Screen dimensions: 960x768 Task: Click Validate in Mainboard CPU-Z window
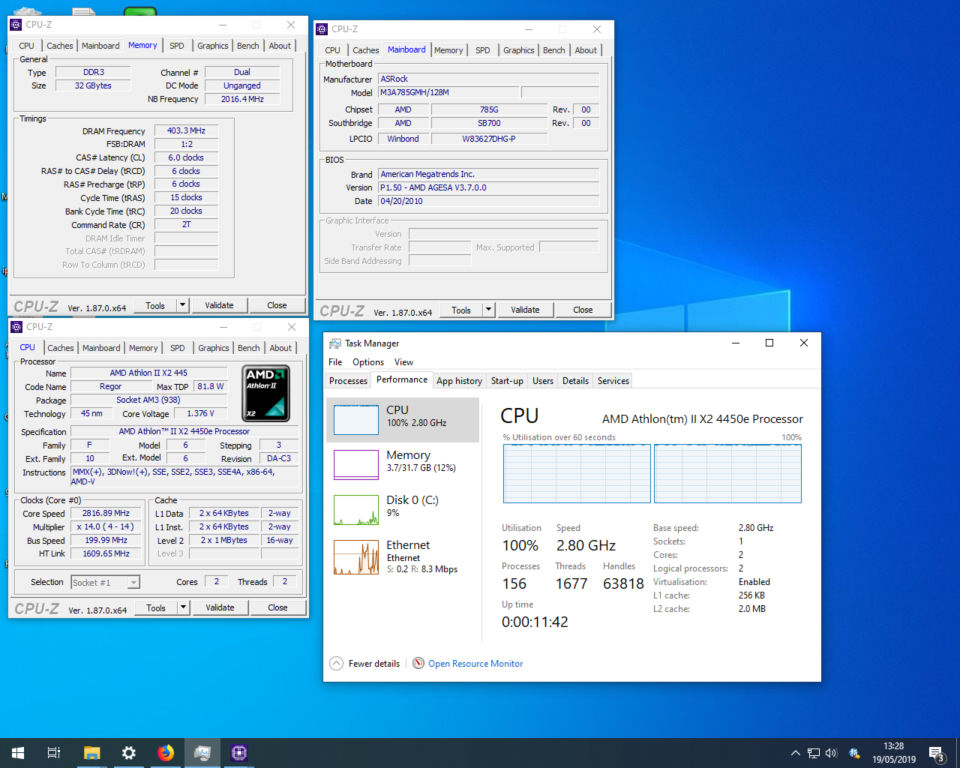click(525, 309)
